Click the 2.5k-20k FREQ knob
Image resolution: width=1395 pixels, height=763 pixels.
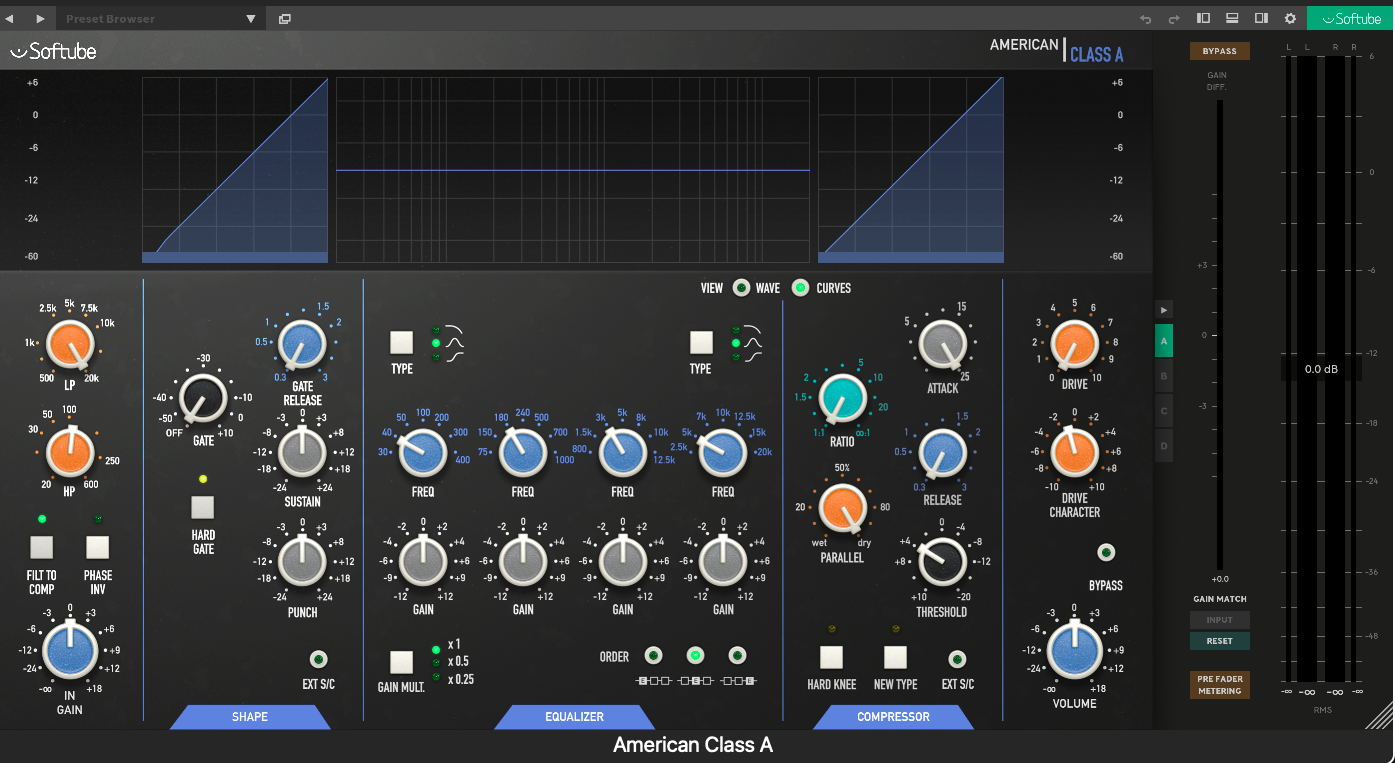click(722, 452)
